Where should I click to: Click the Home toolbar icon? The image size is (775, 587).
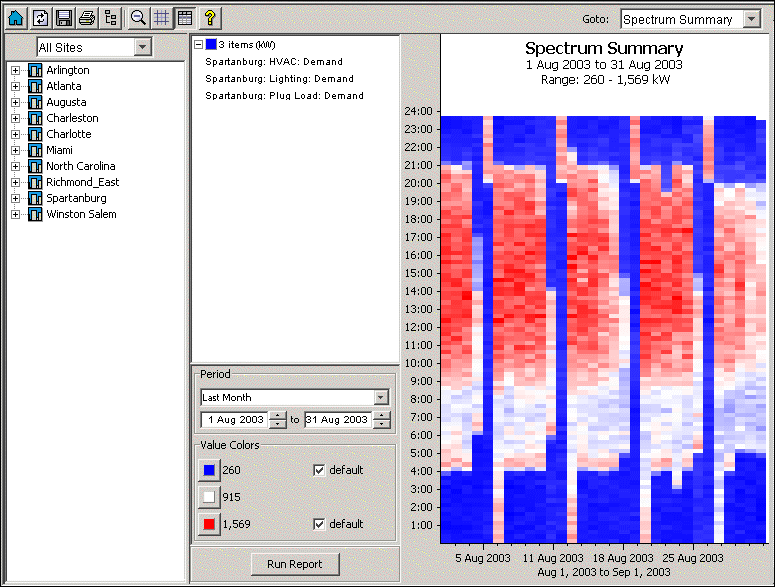coord(16,18)
